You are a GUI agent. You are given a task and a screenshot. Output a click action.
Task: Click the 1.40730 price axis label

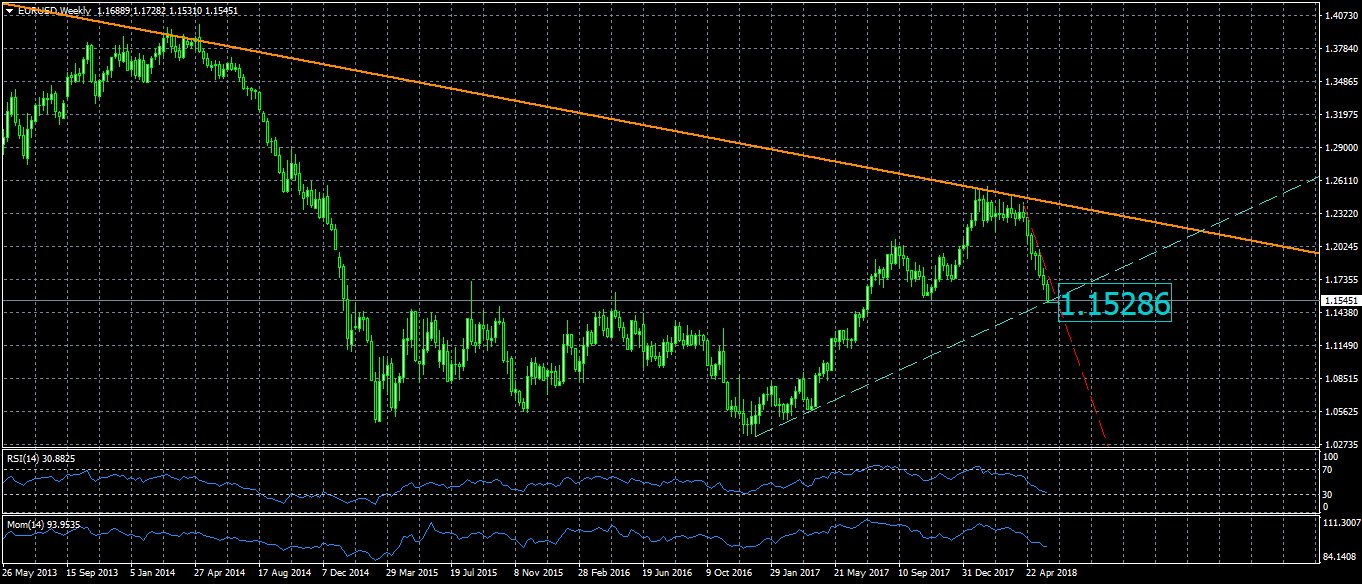(1339, 16)
